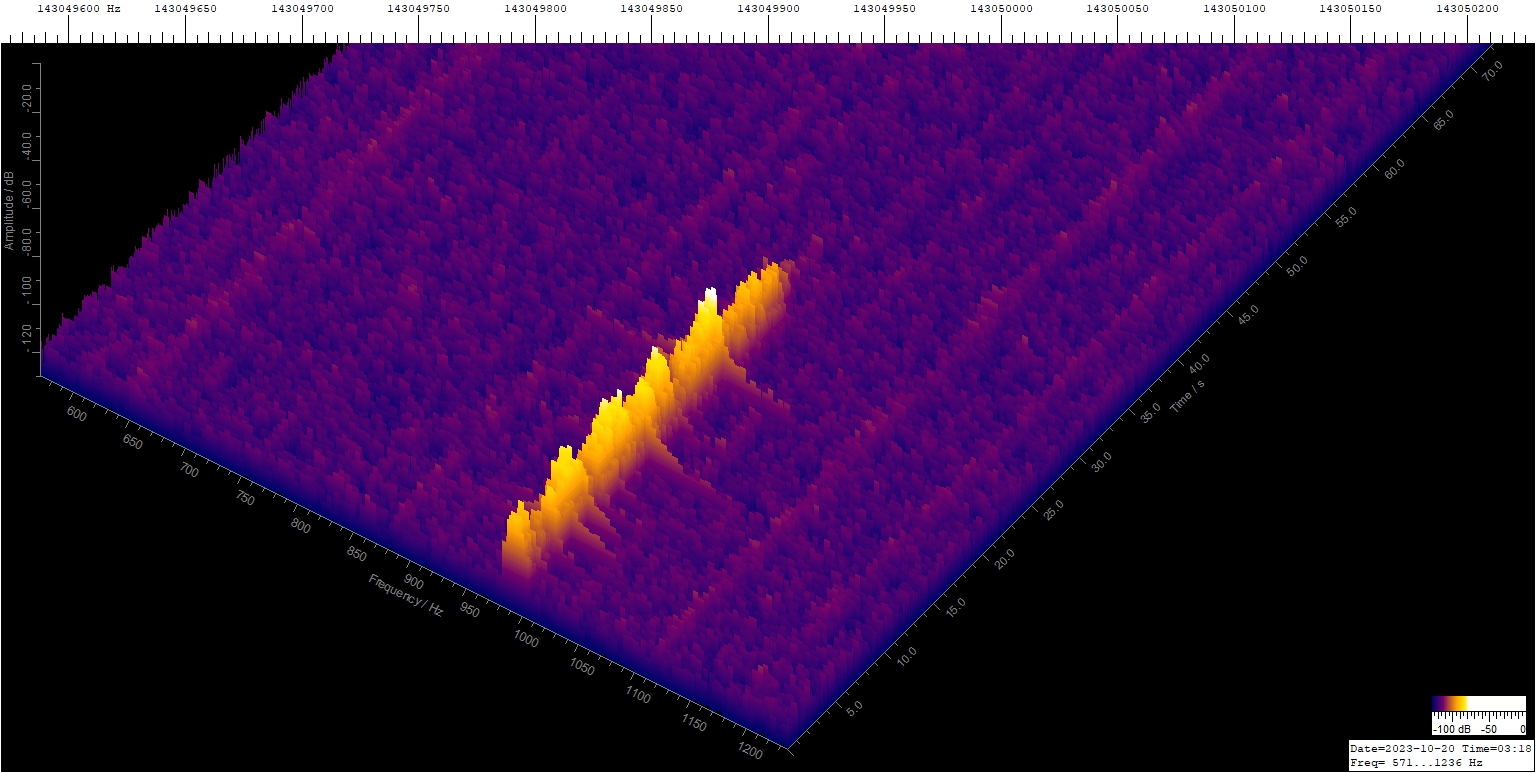The width and height of the screenshot is (1536, 773).
Task: Click the 50.0 time axis label
Action: (1298, 264)
